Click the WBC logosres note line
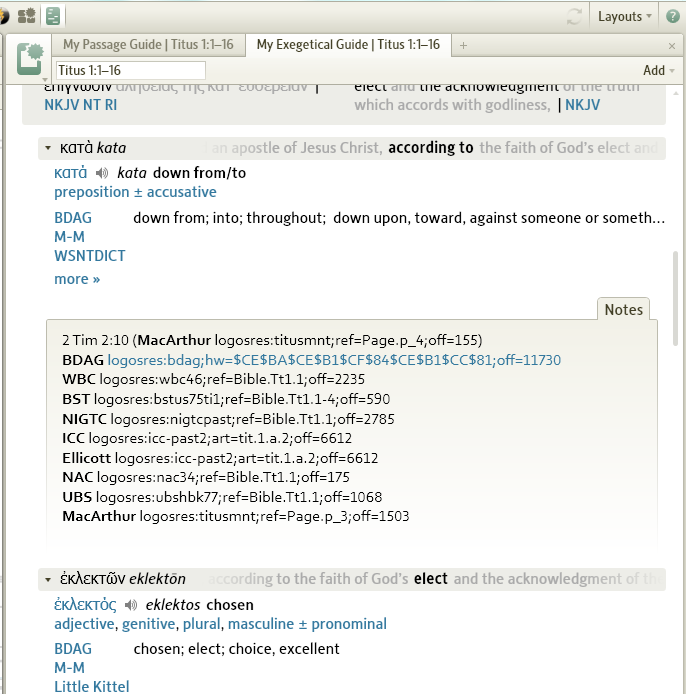 tap(213, 379)
